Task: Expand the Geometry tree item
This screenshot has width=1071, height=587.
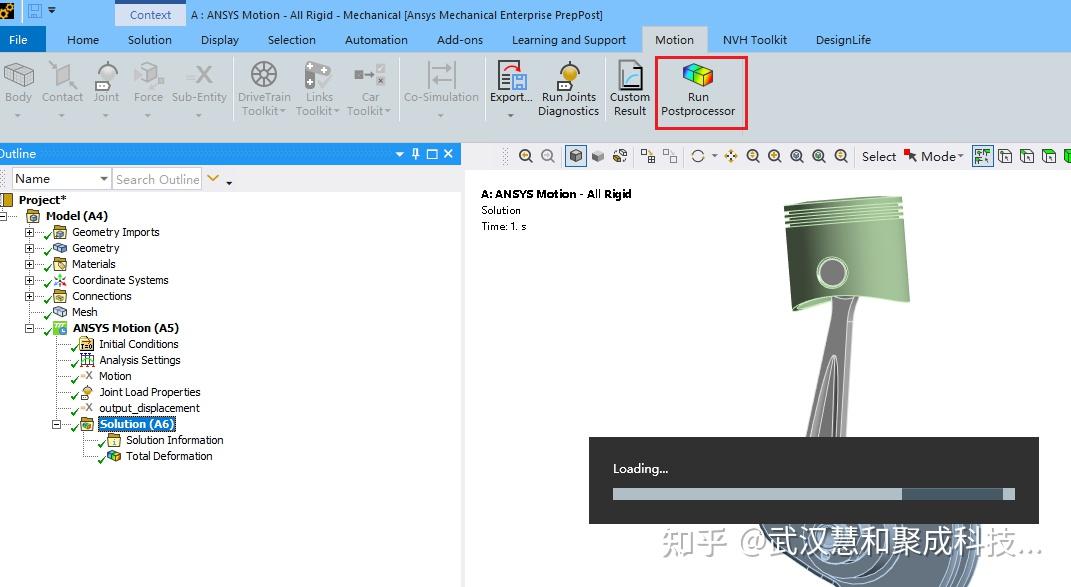Action: tap(32, 248)
